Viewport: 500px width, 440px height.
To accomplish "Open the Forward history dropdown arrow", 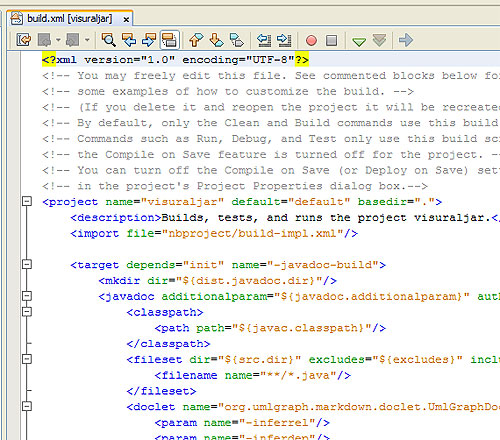I will point(87,40).
